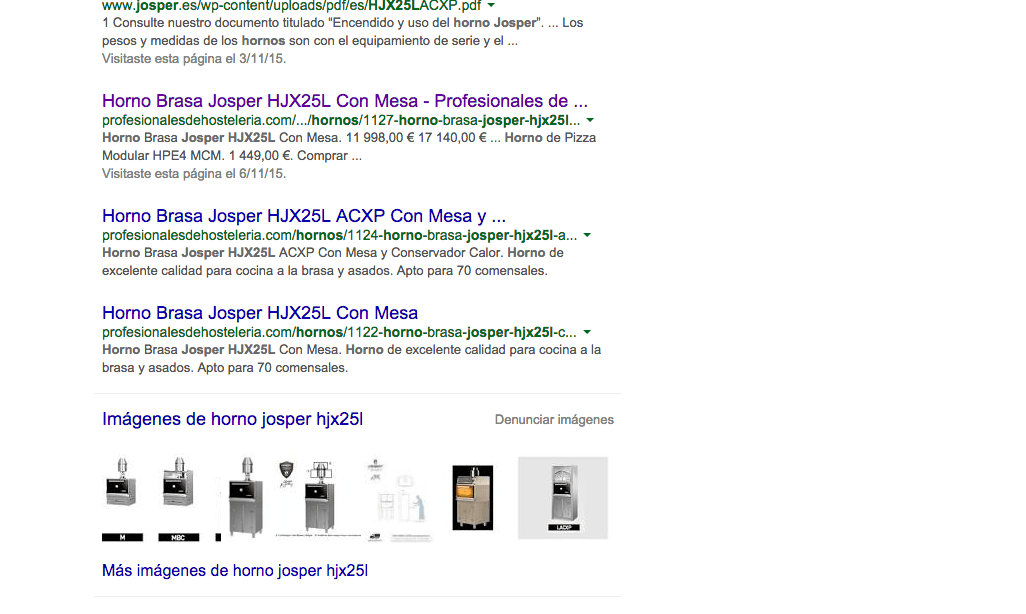Image resolution: width=1026 pixels, height=614 pixels.
Task: Open the dropdown arrow beside the HJX25LACXP.pdf URL
Action: coord(491,5)
